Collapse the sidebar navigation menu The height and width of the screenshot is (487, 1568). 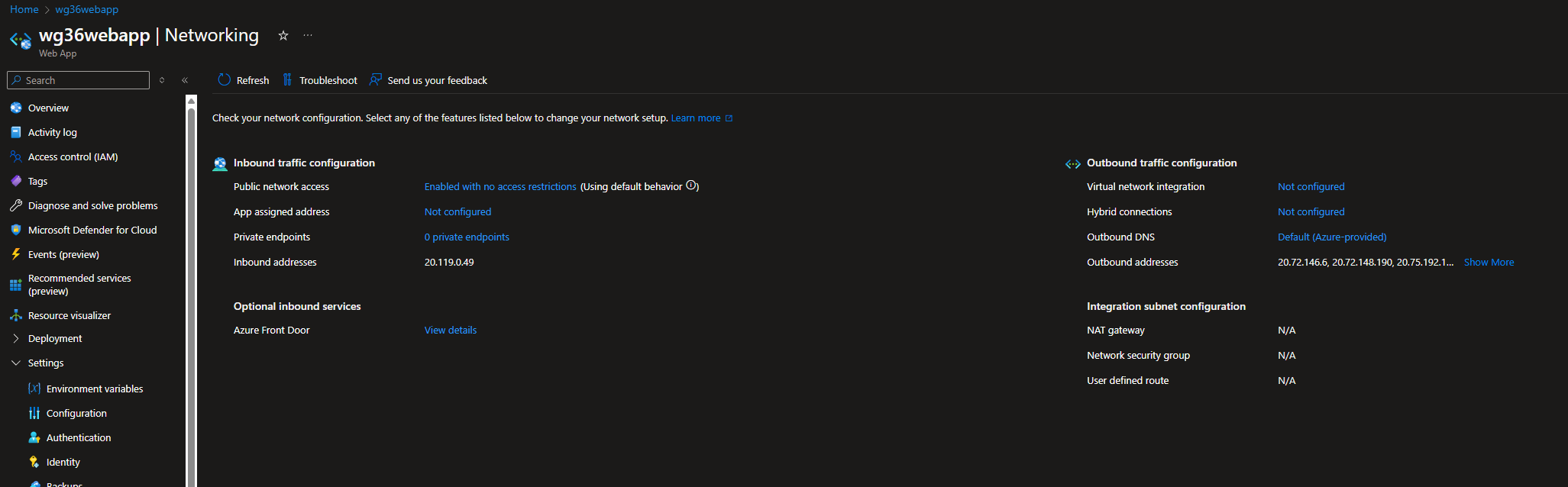[x=185, y=80]
